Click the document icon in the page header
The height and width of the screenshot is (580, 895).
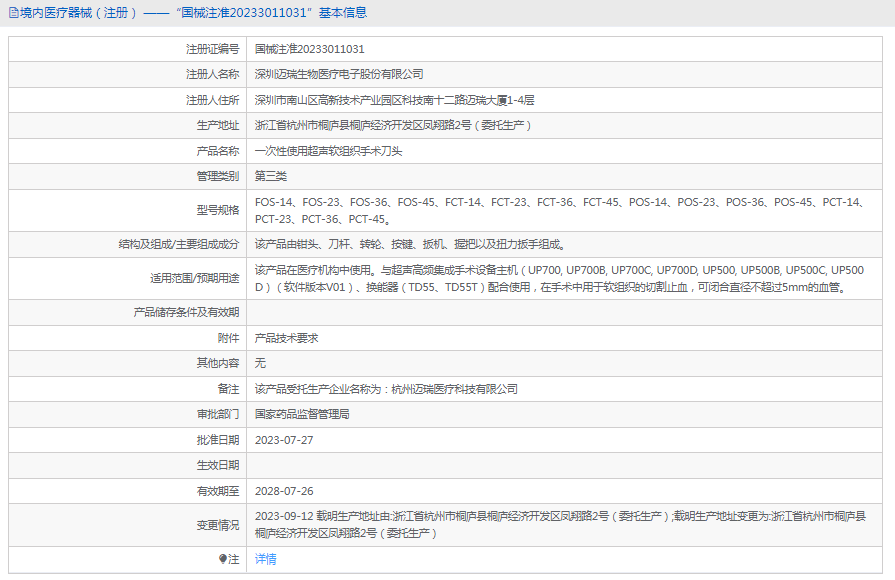click(x=13, y=13)
